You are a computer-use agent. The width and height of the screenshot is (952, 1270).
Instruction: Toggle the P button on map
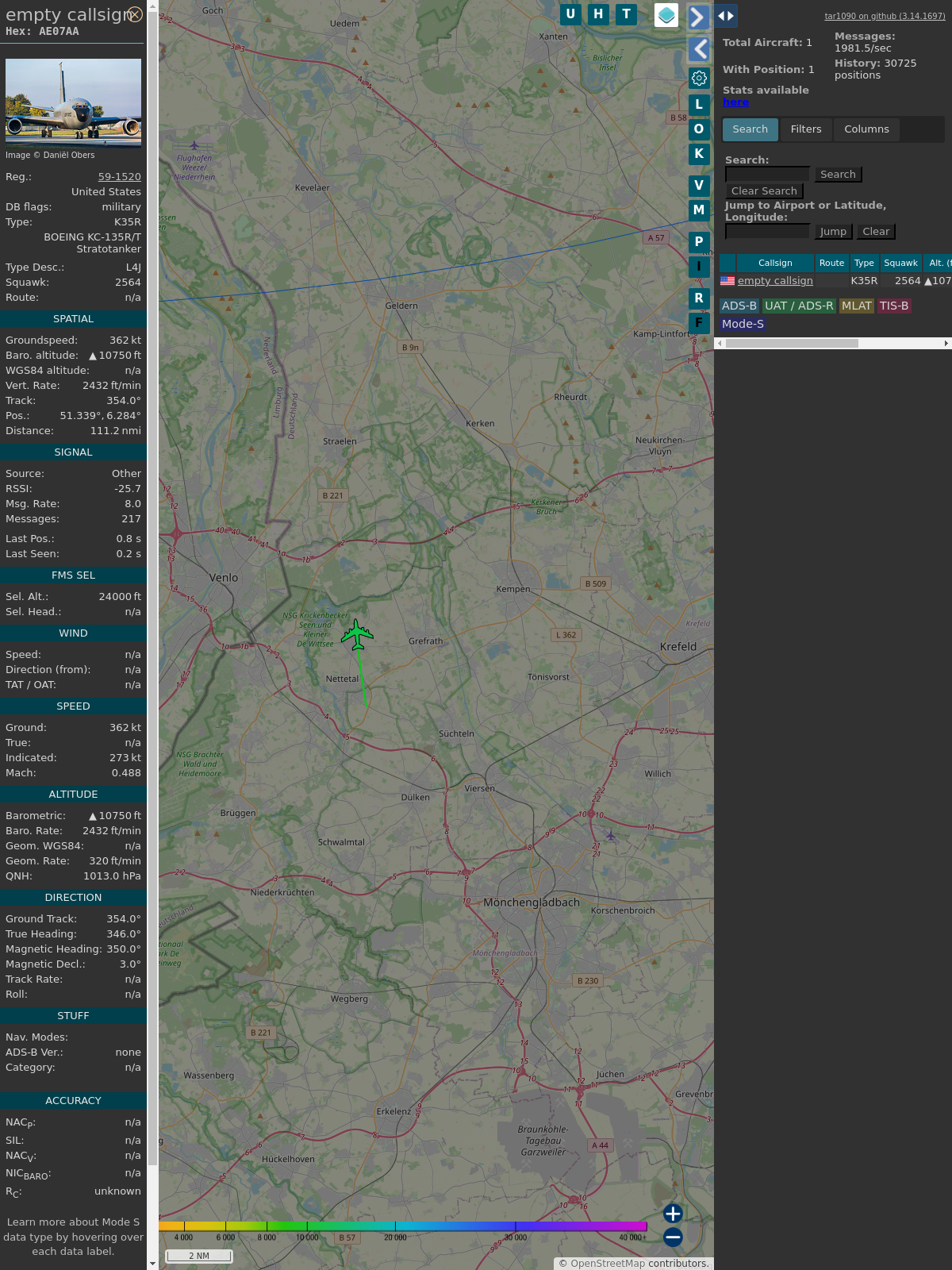coord(699,242)
